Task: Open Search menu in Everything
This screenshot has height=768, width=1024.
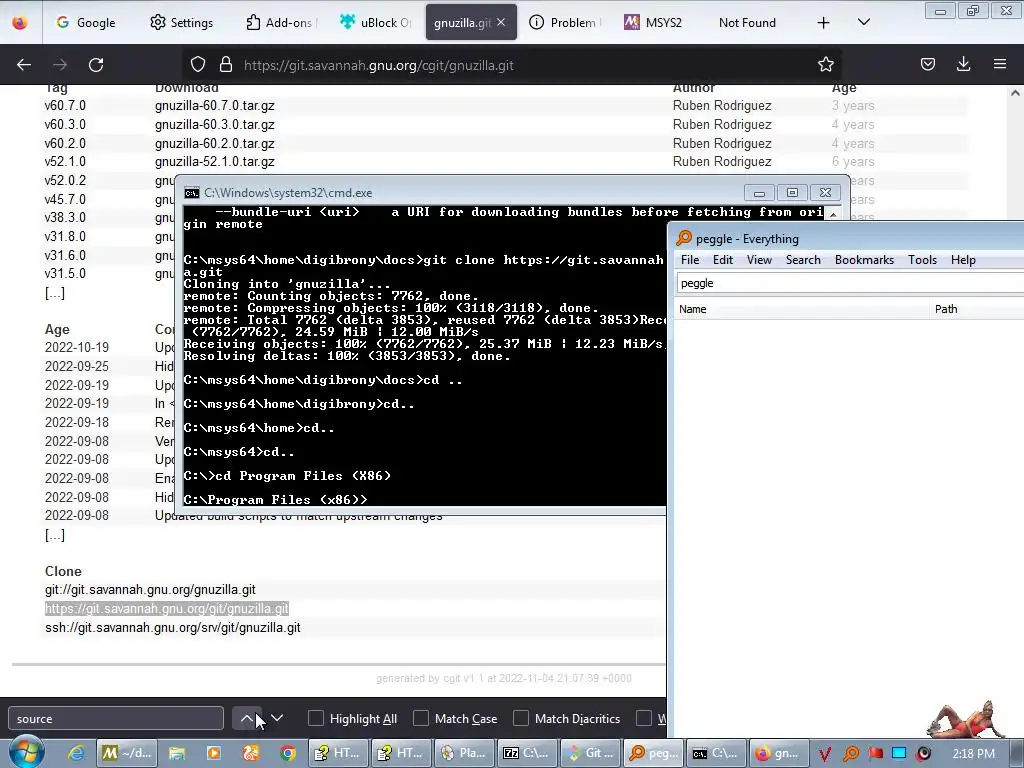Action: point(803,259)
